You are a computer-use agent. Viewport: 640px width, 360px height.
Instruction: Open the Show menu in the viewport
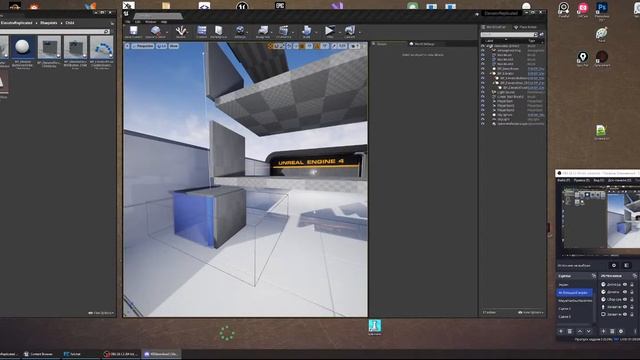[x=174, y=46]
